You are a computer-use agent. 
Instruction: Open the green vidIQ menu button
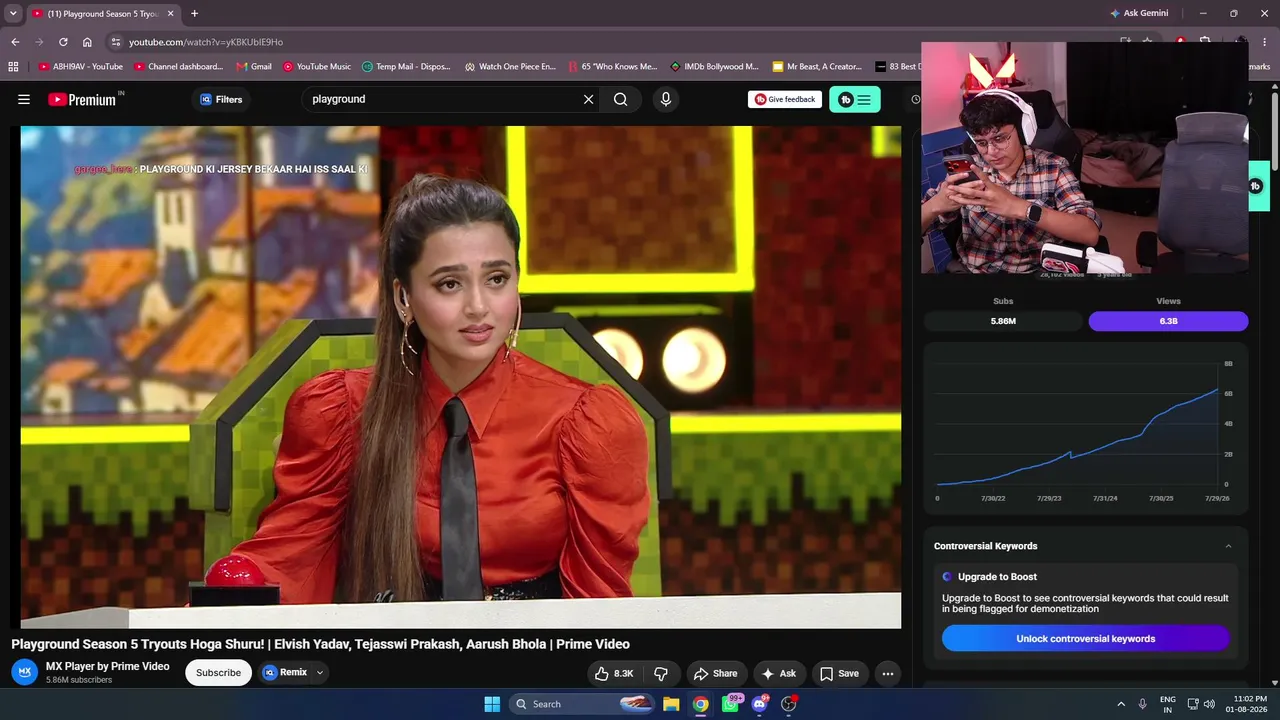(x=855, y=99)
